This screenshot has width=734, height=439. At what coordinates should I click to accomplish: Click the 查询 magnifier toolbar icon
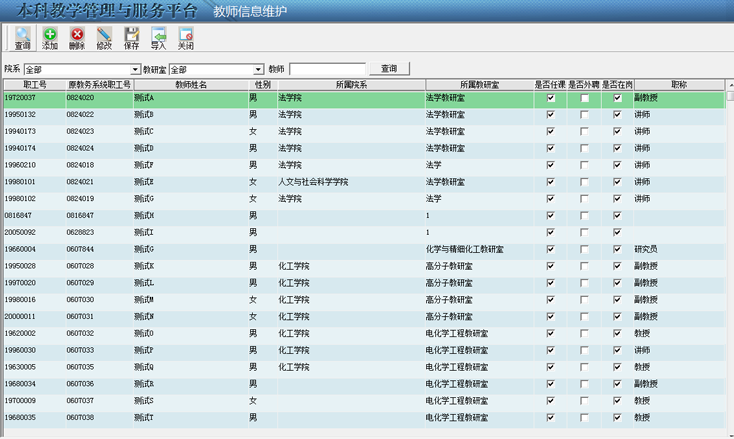pos(22,38)
